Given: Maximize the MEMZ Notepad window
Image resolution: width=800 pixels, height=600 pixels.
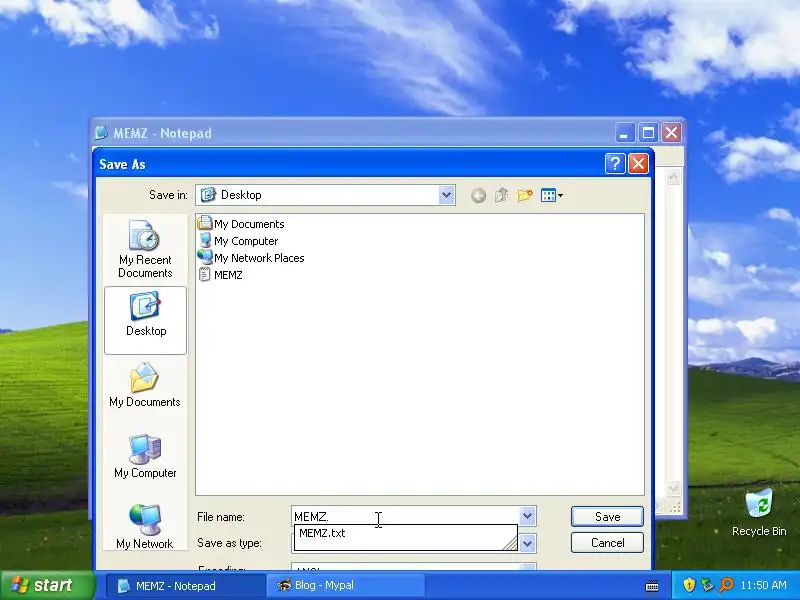Looking at the screenshot, I should point(648,133).
